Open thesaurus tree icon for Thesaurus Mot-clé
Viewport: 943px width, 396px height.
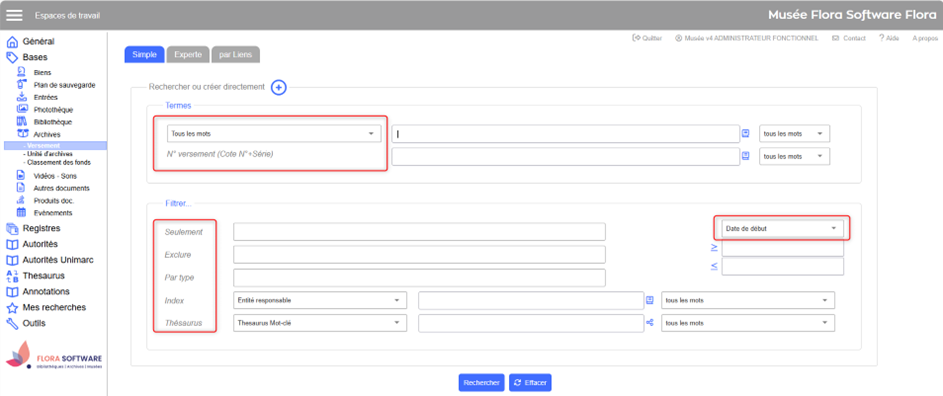(650, 323)
